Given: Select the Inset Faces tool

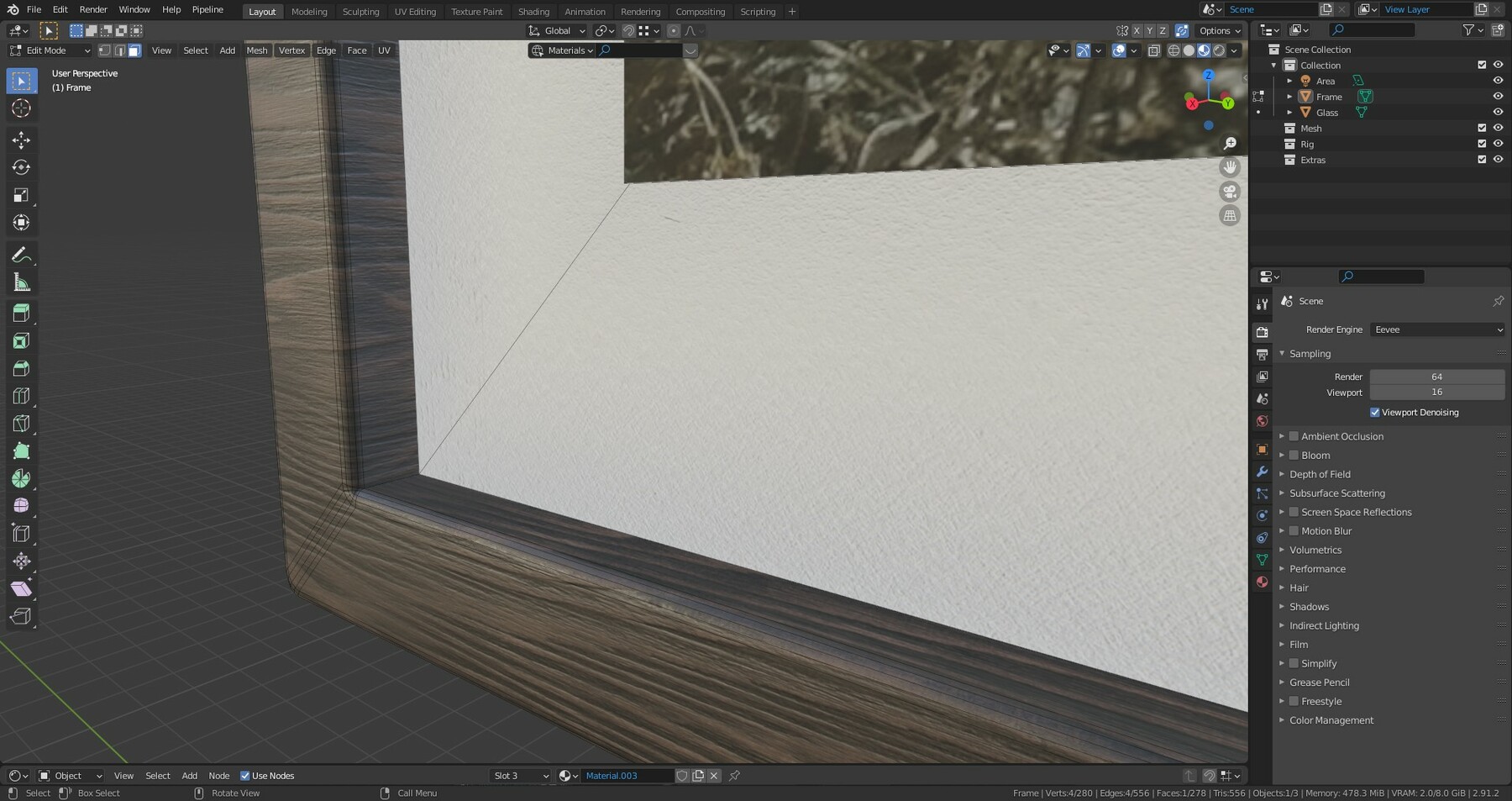Looking at the screenshot, I should [x=21, y=341].
